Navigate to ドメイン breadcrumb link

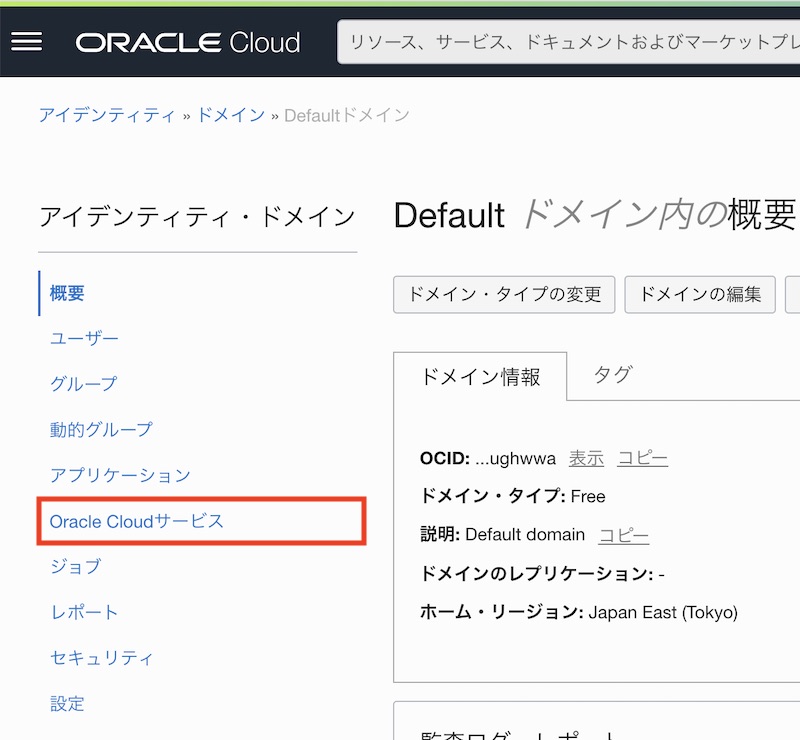pyautogui.click(x=230, y=115)
